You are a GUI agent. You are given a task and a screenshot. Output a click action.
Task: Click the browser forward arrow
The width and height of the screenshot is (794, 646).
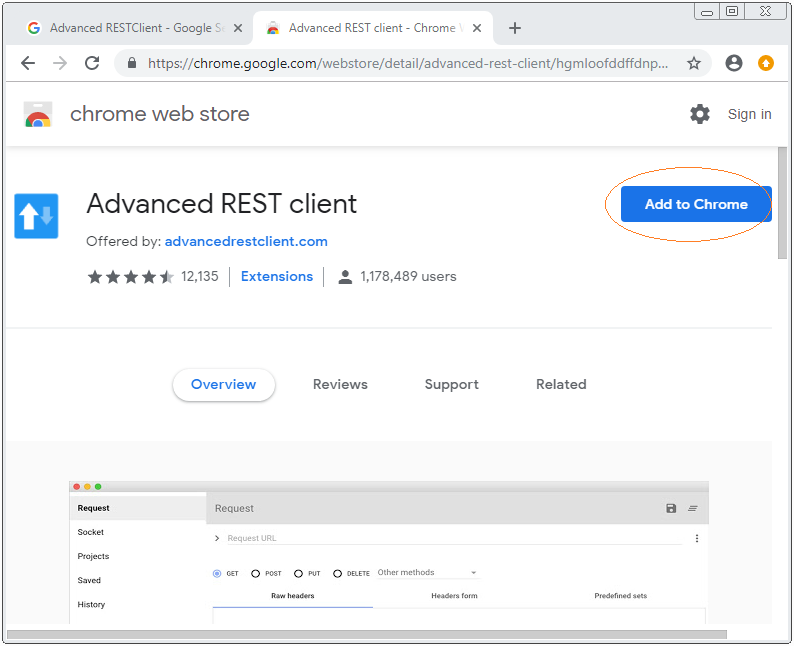60,63
